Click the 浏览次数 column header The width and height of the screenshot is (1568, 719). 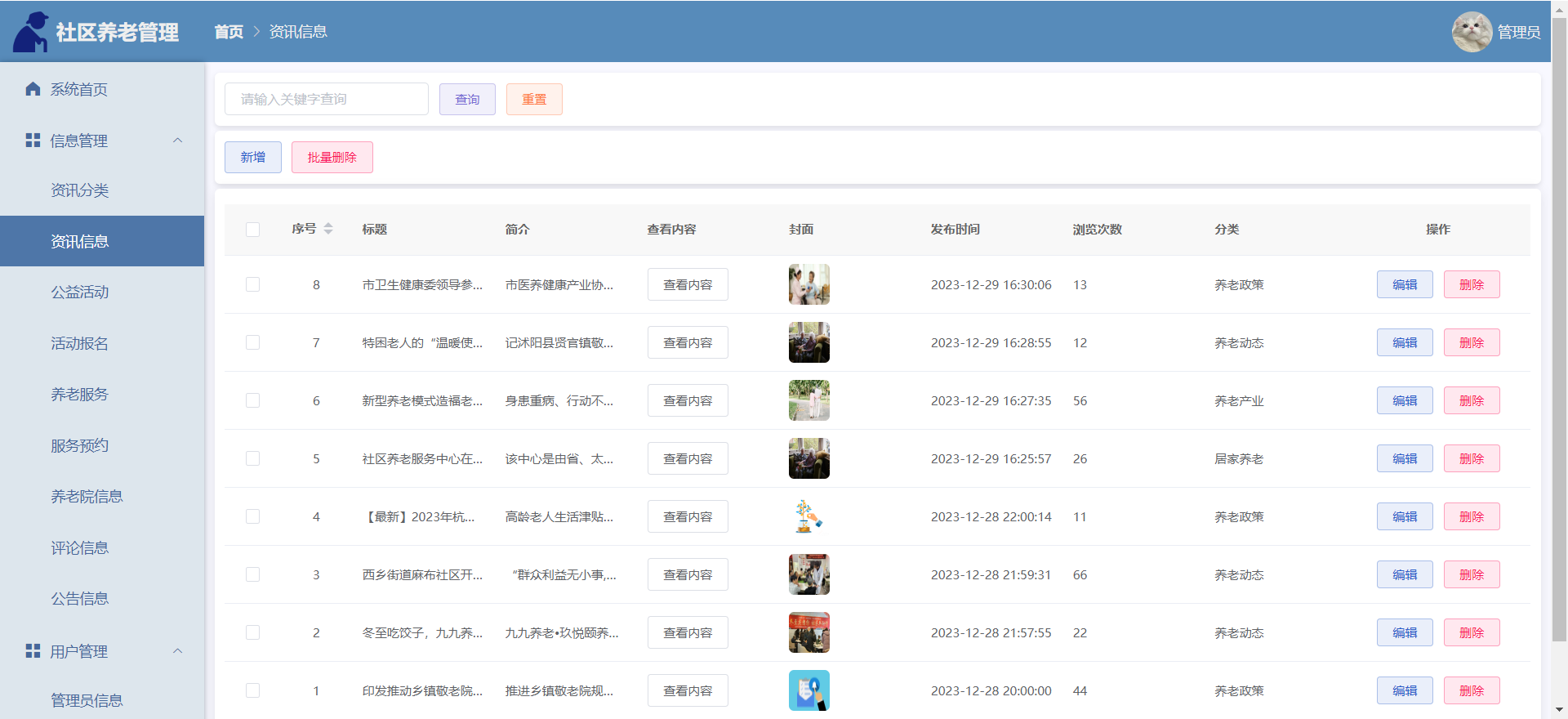pos(1098,230)
